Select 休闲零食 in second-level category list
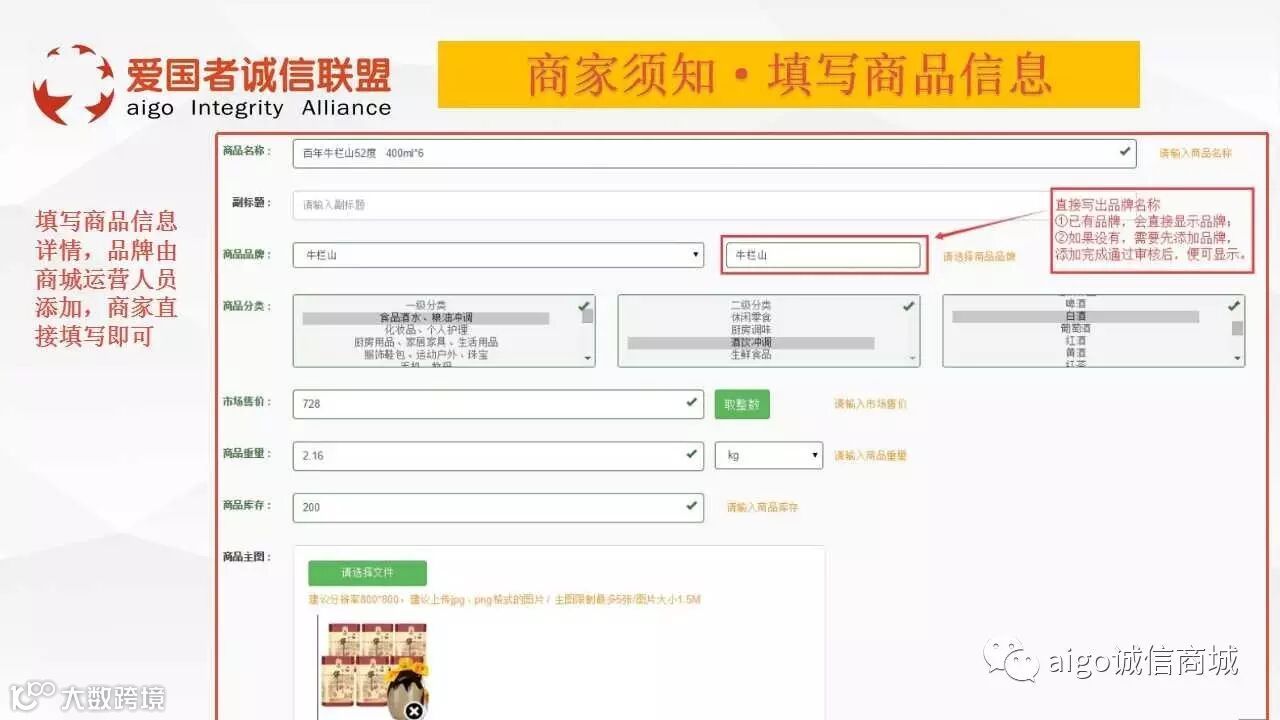Viewport: 1280px width, 720px height. tap(751, 317)
